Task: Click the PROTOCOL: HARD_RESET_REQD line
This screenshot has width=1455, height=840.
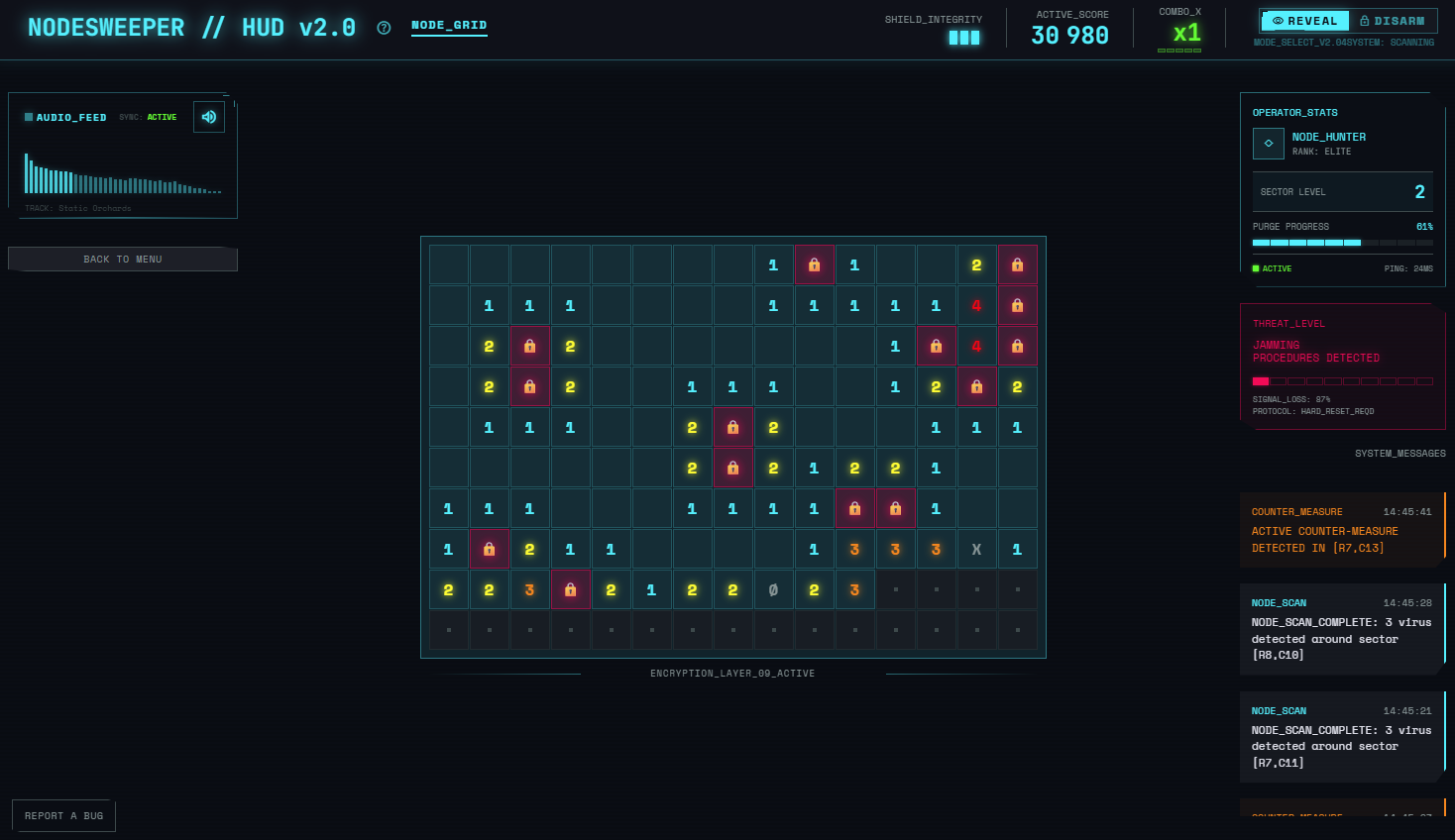Action: pos(1312,411)
